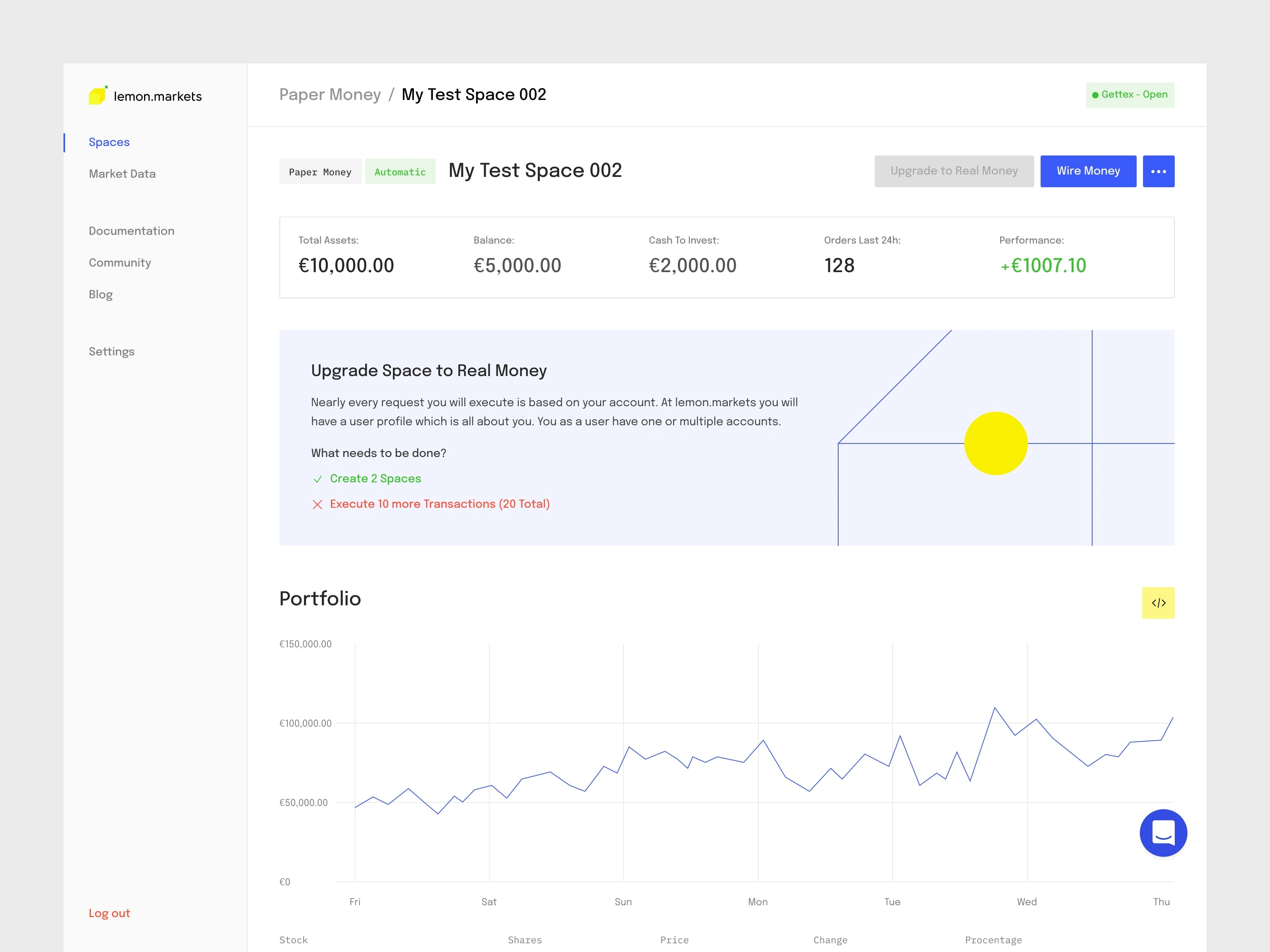Click the Tue label on the chart
This screenshot has height=952, width=1270.
coord(892,902)
